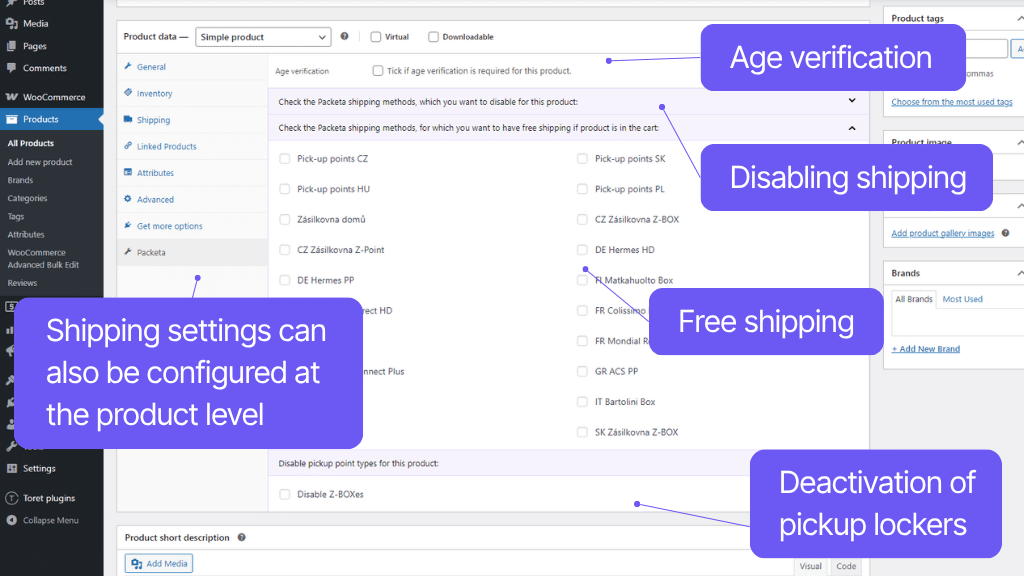Collapse the Brands panel
The height and width of the screenshot is (576, 1024).
pos(1019,273)
